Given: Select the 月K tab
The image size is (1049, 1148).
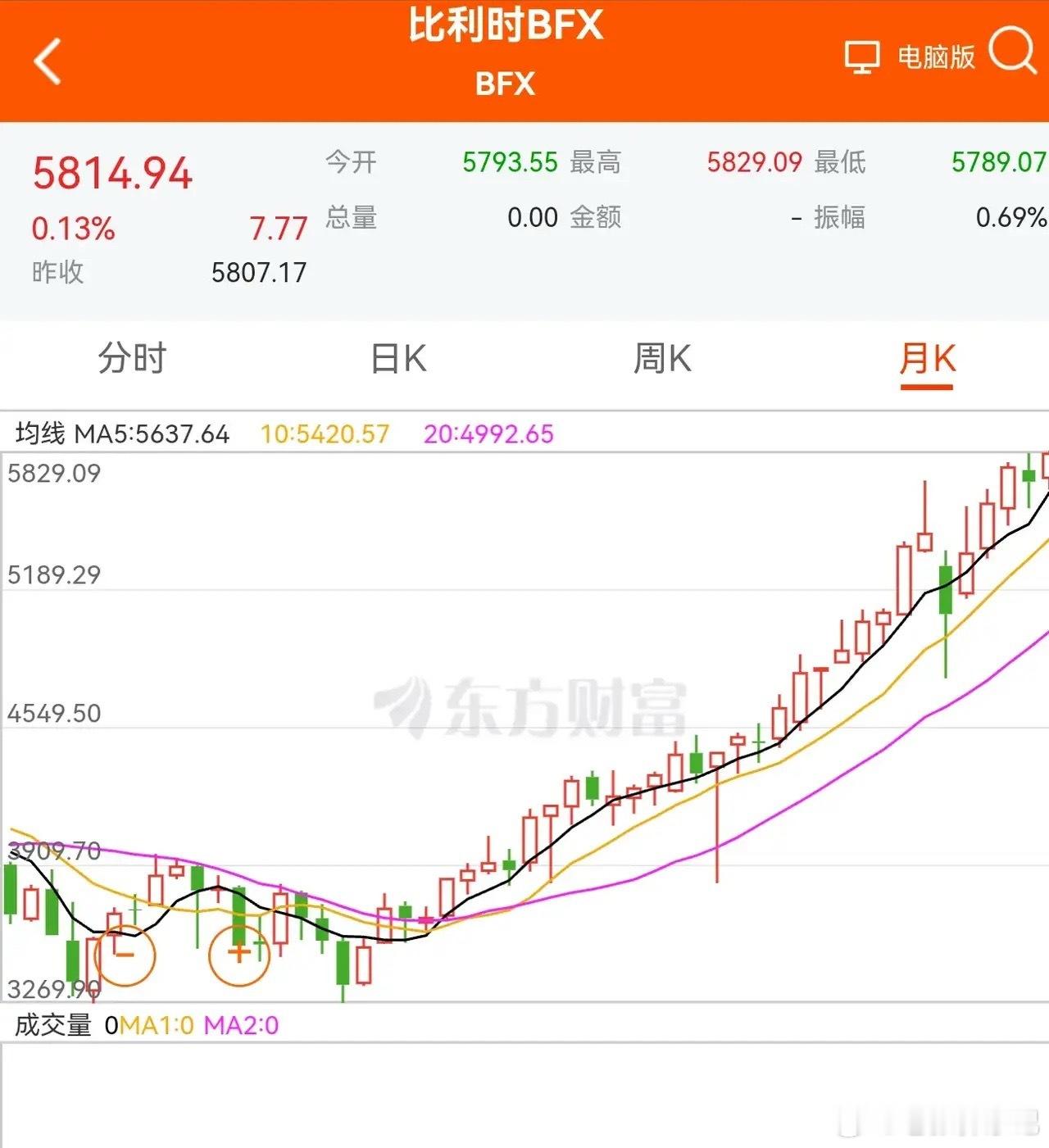Looking at the screenshot, I should [x=928, y=359].
